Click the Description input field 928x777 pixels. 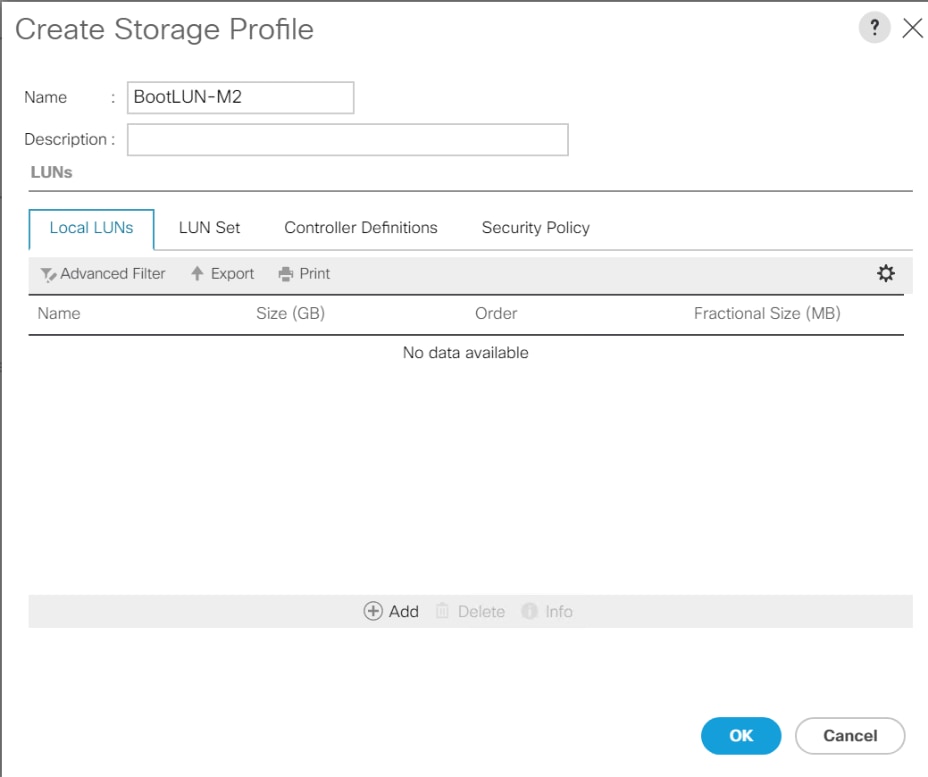tap(347, 139)
